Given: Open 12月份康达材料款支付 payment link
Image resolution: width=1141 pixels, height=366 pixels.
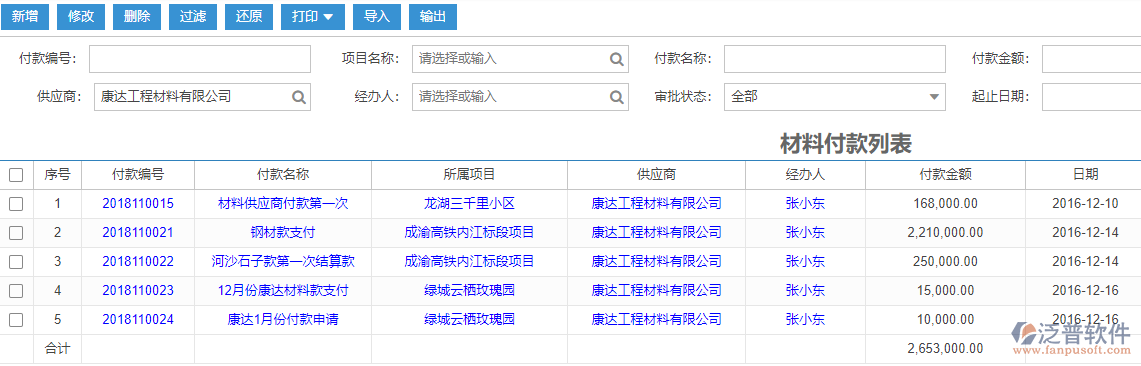Looking at the screenshot, I should [283, 291].
